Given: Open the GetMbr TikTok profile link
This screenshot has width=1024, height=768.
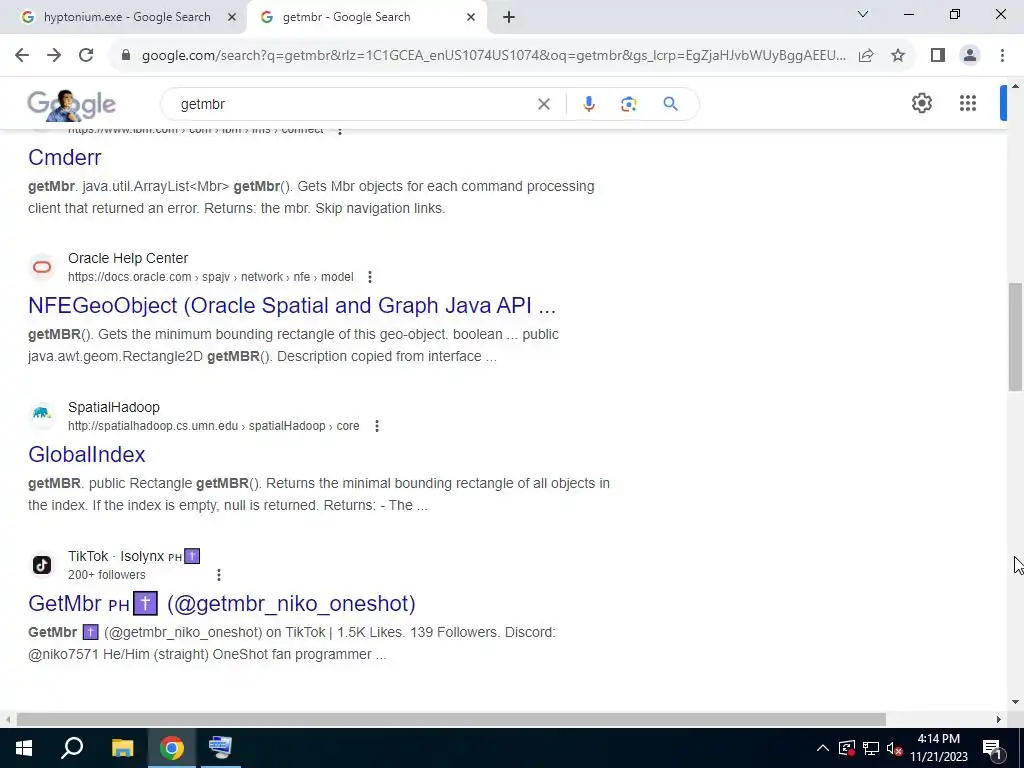Looking at the screenshot, I should (x=222, y=603).
